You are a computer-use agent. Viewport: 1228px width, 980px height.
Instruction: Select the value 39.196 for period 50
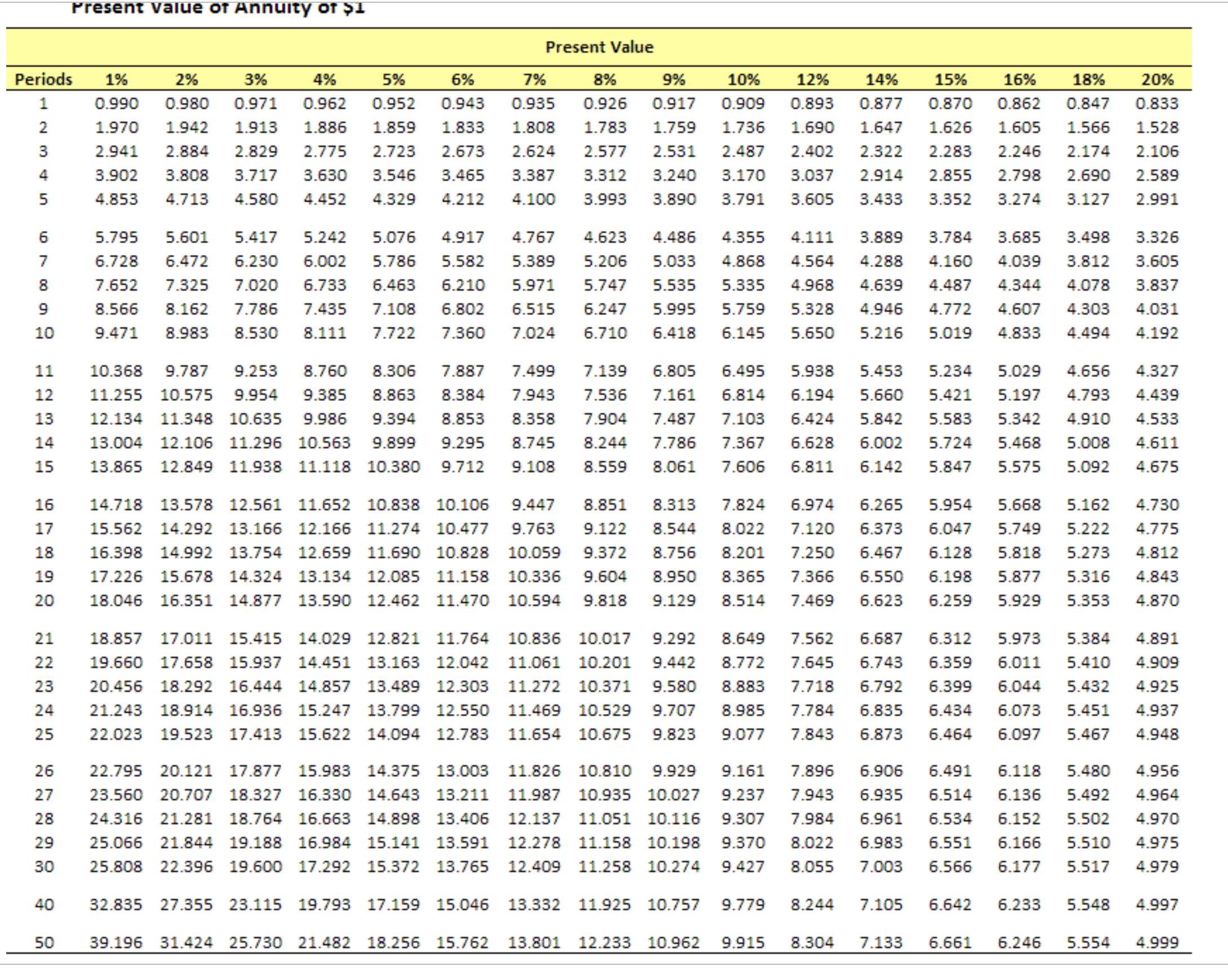point(117,942)
